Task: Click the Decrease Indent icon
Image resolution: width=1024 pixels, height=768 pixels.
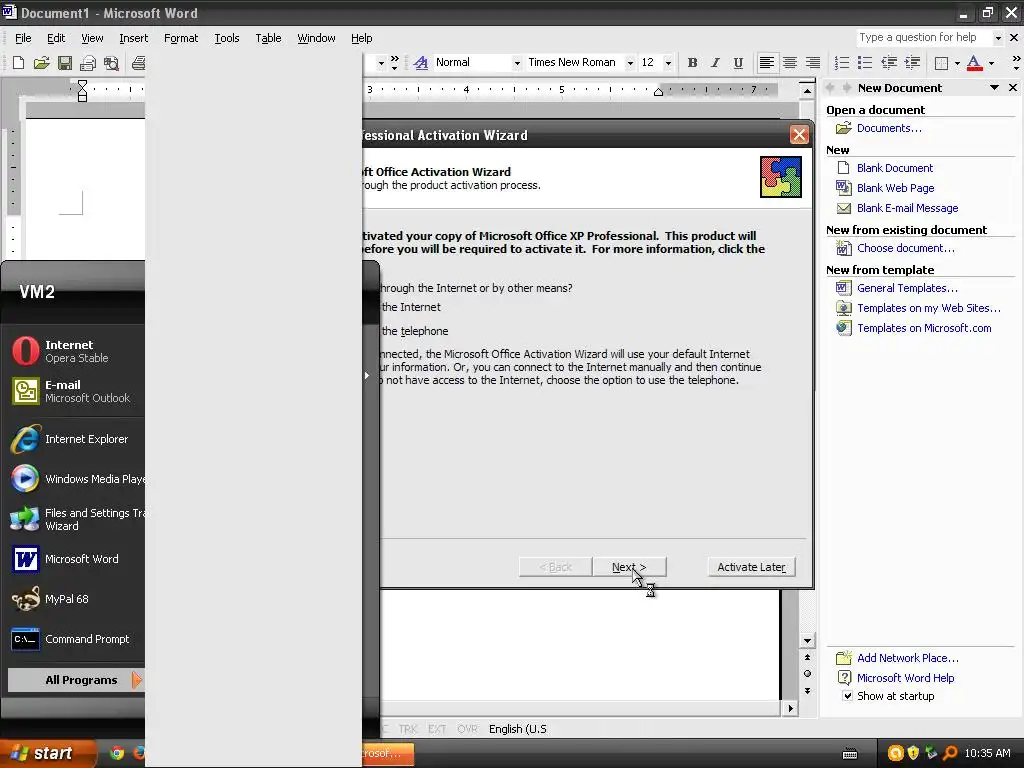Action: [889, 63]
